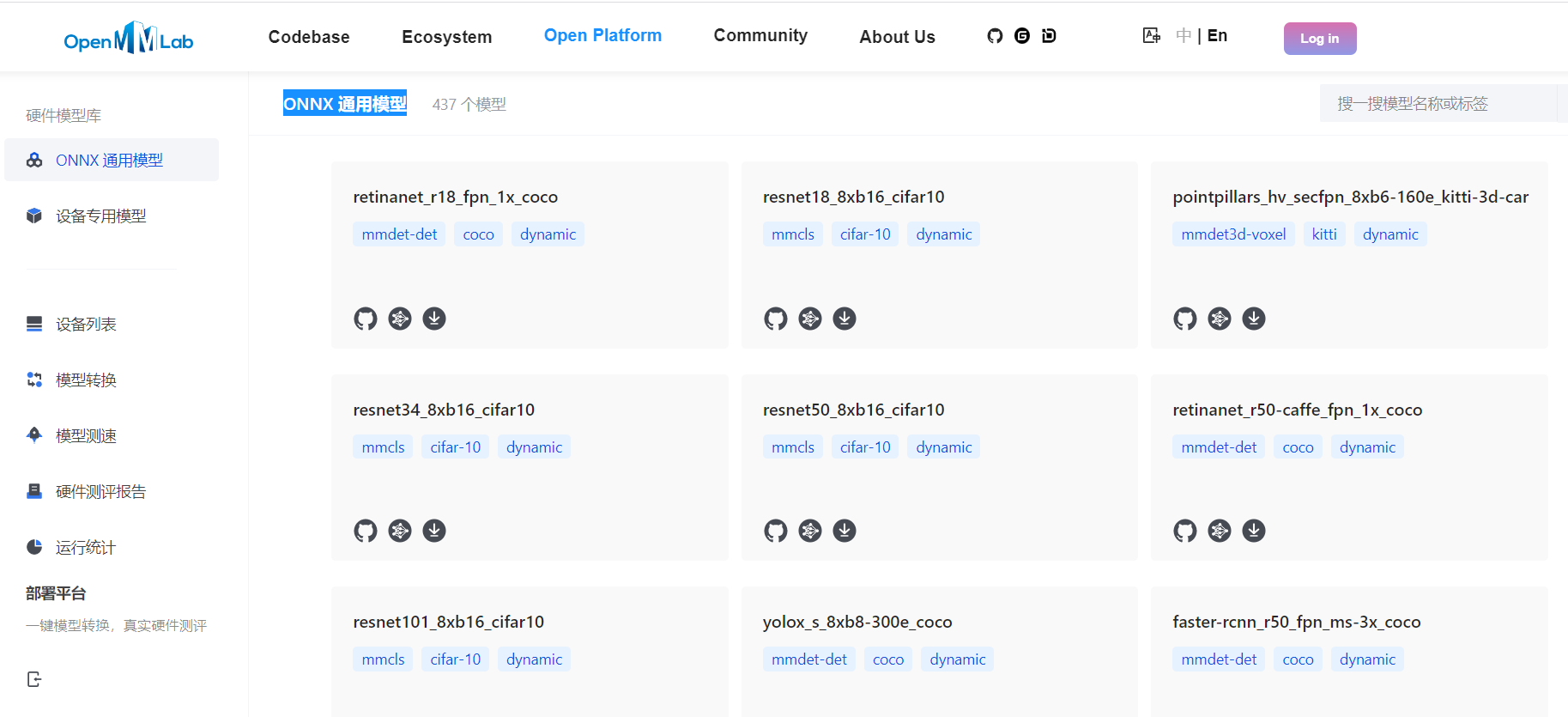Download resnet34_8xb16_cifar10 model
The height and width of the screenshot is (717, 1568).
434,531
